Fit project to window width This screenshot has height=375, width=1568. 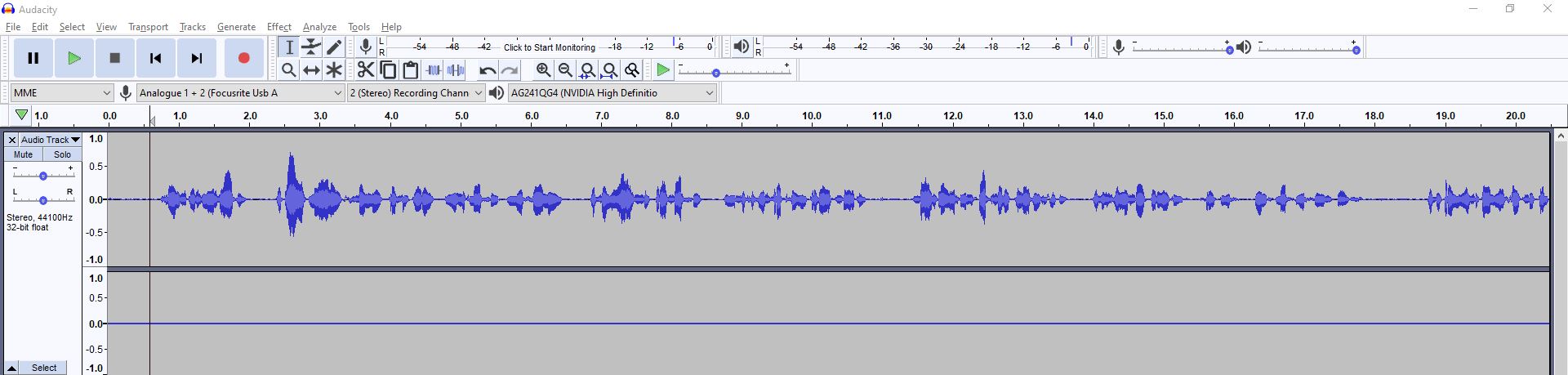(x=609, y=70)
